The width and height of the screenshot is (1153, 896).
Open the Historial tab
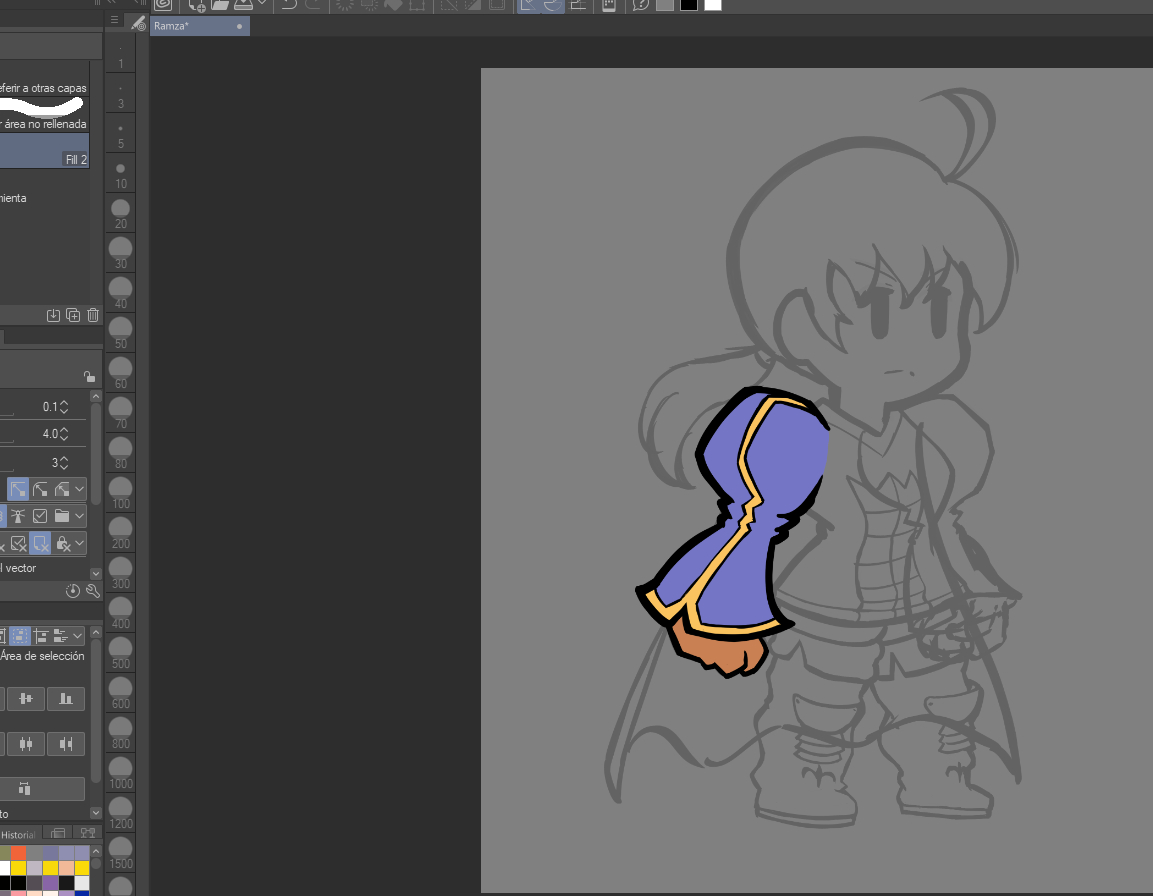tap(18, 834)
